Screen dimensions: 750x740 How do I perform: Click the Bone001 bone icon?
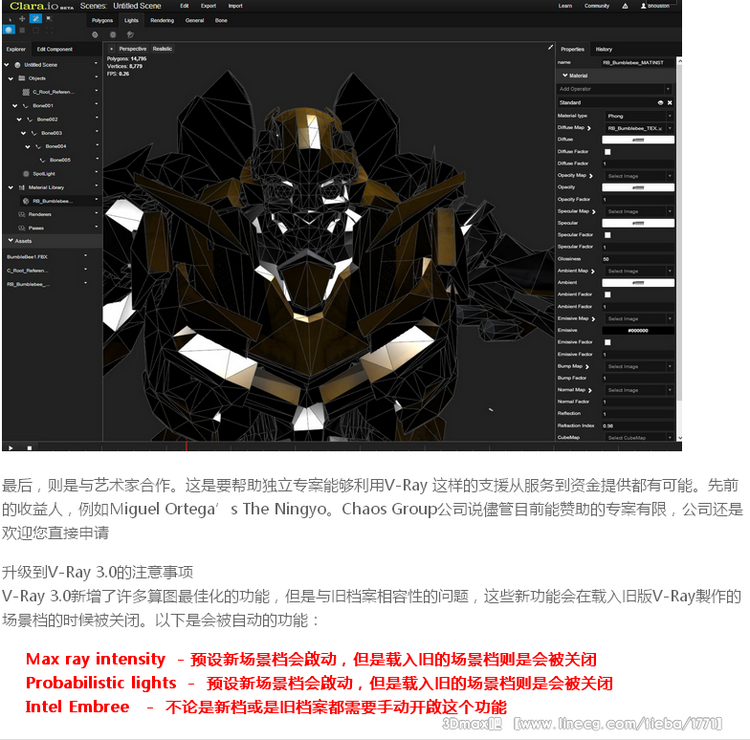(x=26, y=106)
